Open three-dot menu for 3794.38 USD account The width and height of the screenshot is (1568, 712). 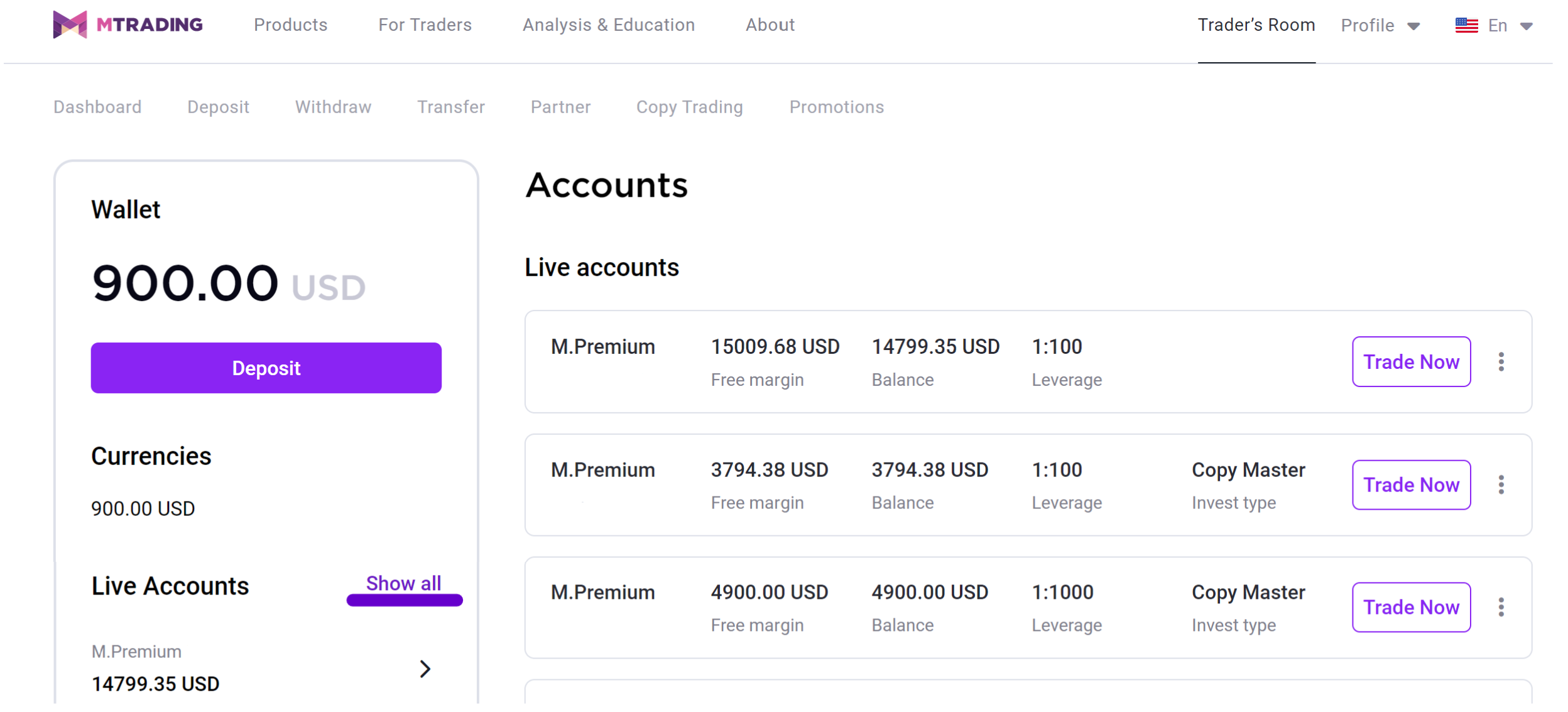(x=1501, y=485)
